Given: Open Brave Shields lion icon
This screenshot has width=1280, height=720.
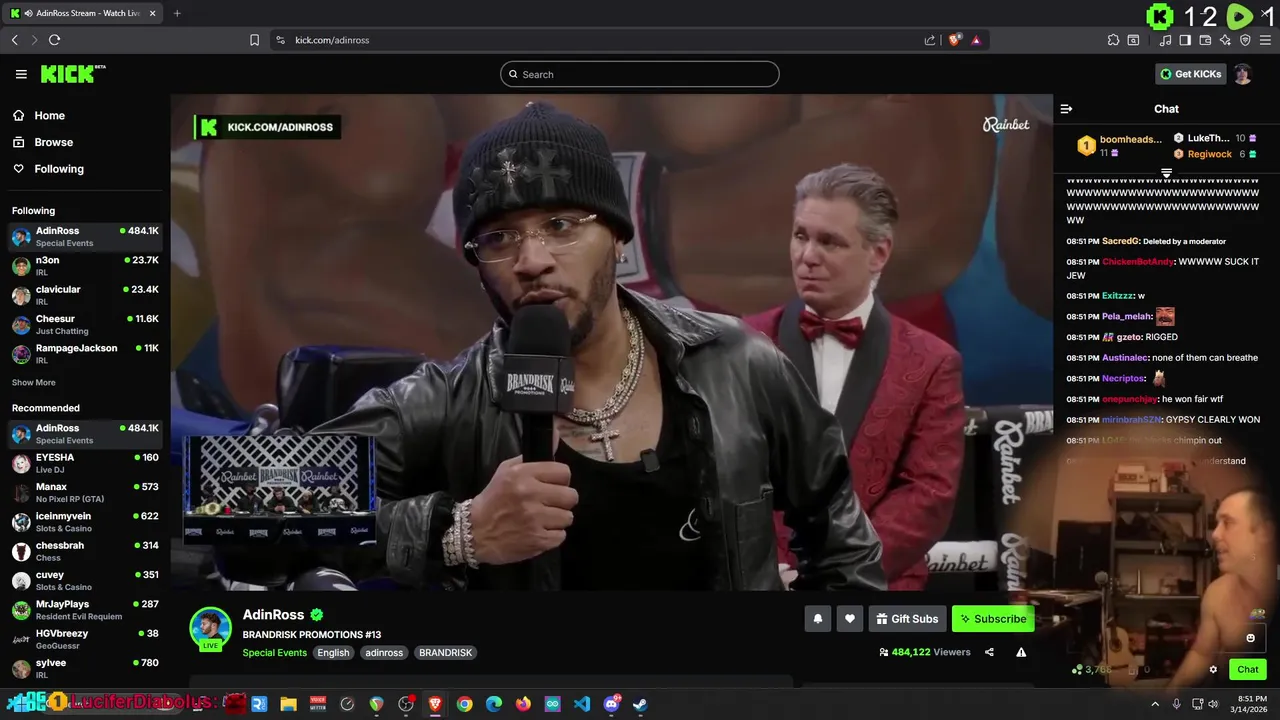Looking at the screenshot, I should pyautogui.click(x=954, y=40).
